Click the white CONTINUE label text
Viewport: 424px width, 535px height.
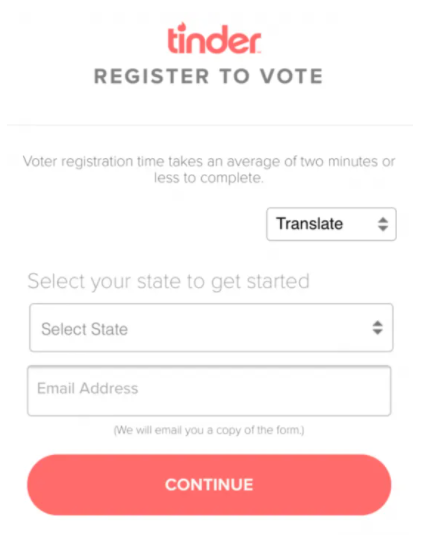click(209, 485)
